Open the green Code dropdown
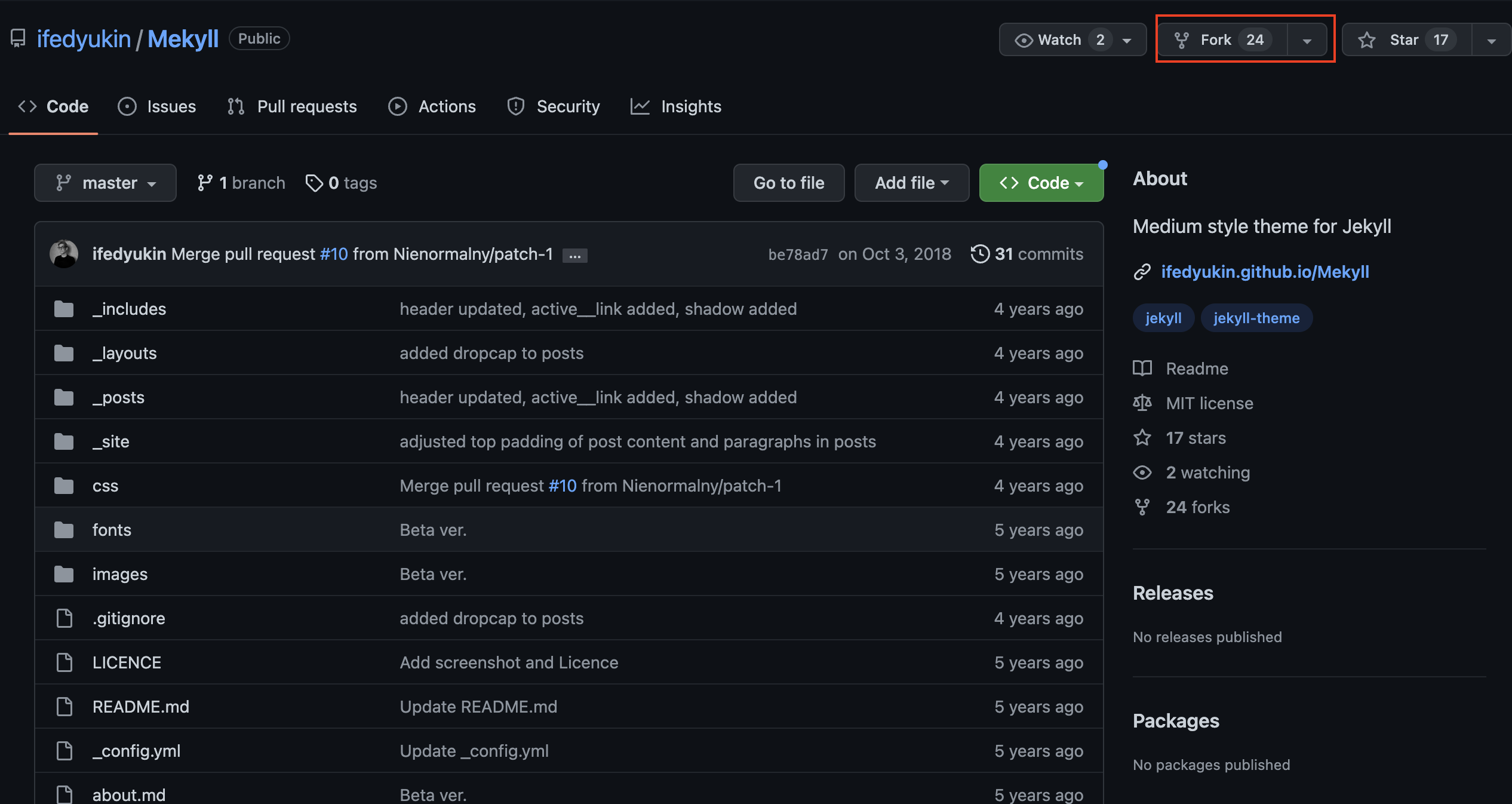 1041,183
